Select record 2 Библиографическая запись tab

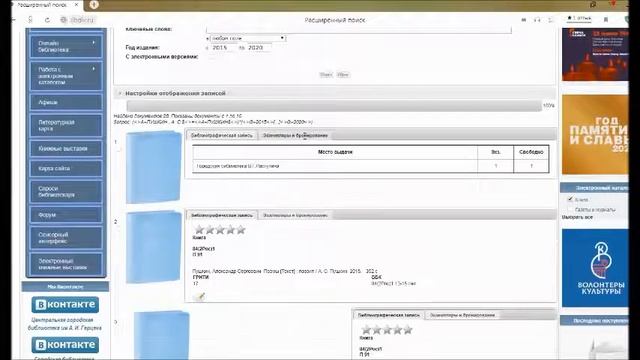pos(222,215)
